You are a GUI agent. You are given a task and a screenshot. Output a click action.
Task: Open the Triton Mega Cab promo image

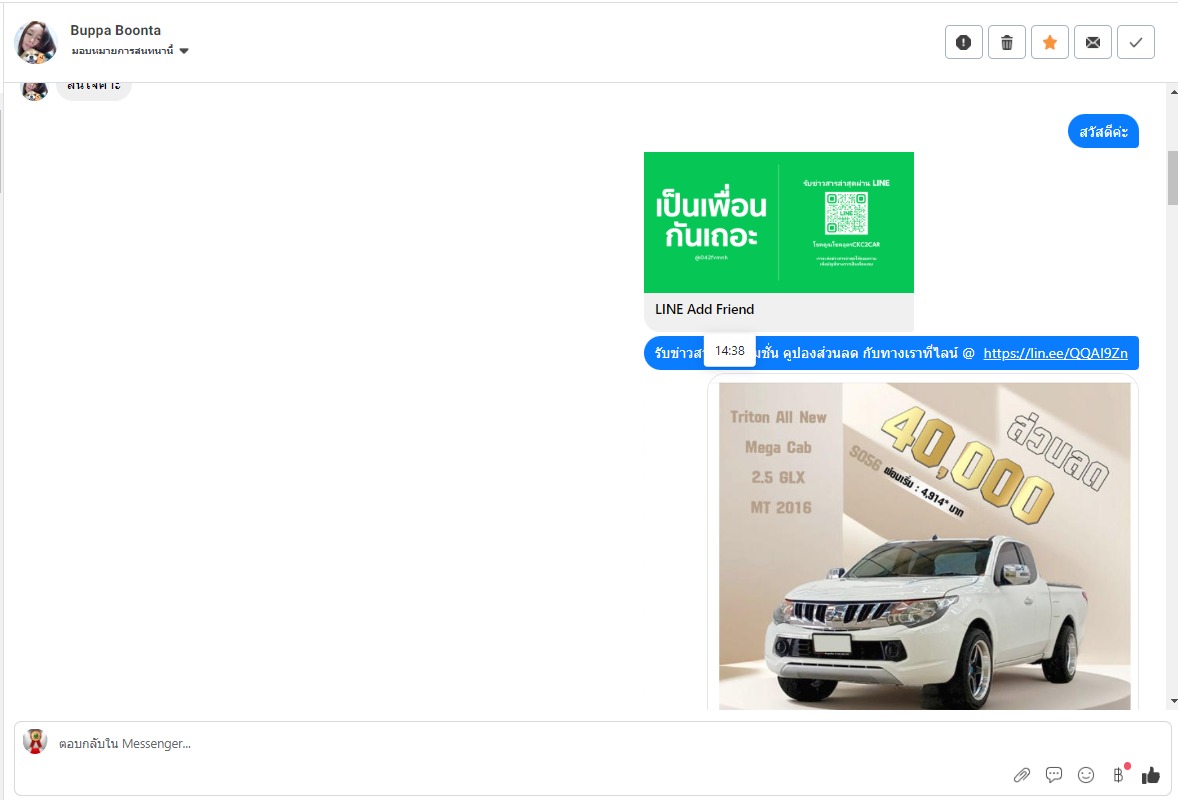[924, 546]
